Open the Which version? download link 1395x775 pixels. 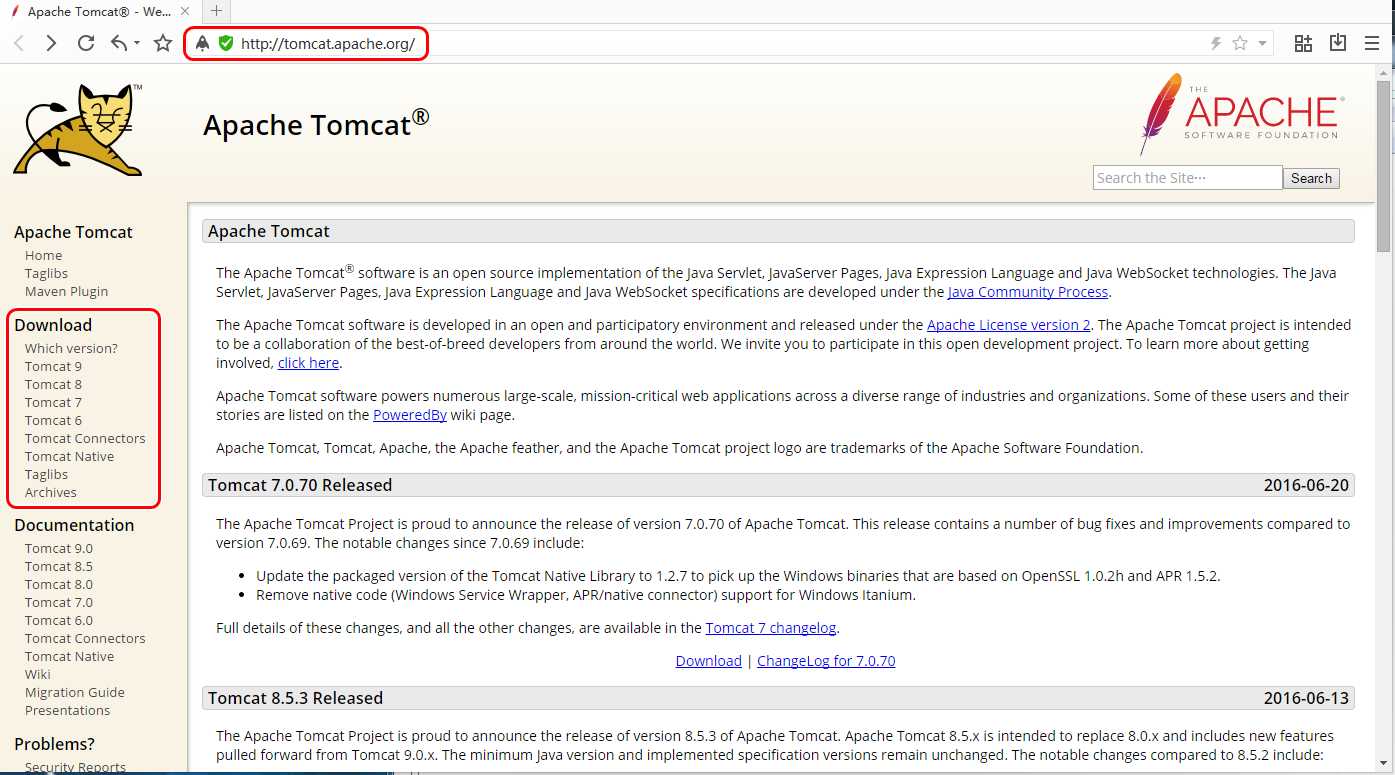point(71,348)
